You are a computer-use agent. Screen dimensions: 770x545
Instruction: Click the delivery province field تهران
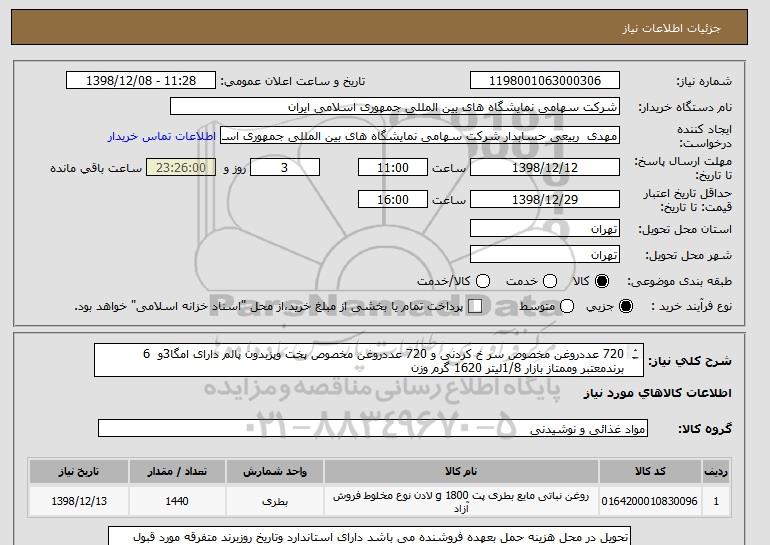coord(545,229)
